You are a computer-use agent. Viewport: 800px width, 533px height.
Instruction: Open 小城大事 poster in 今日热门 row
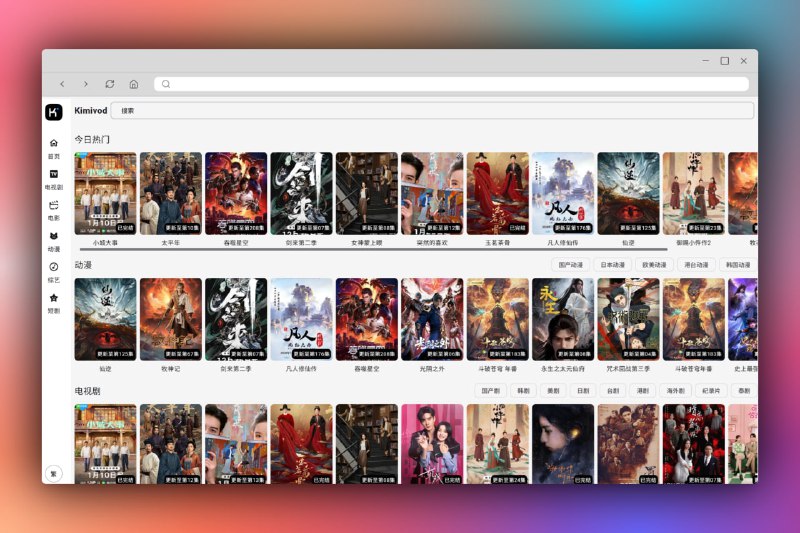click(x=106, y=193)
